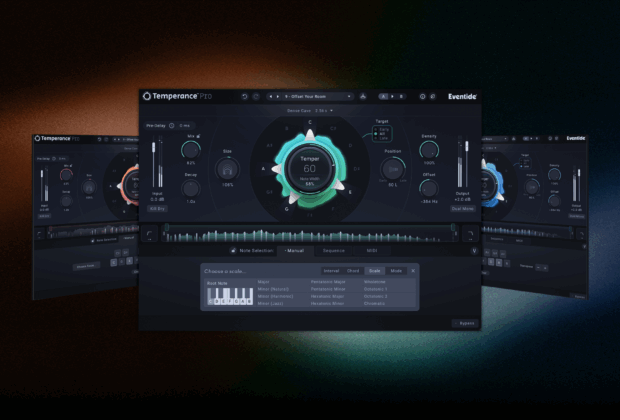Click the left bracket icon beside the waveform
Viewport: 620px width, 420px height.
pyautogui.click(x=149, y=234)
